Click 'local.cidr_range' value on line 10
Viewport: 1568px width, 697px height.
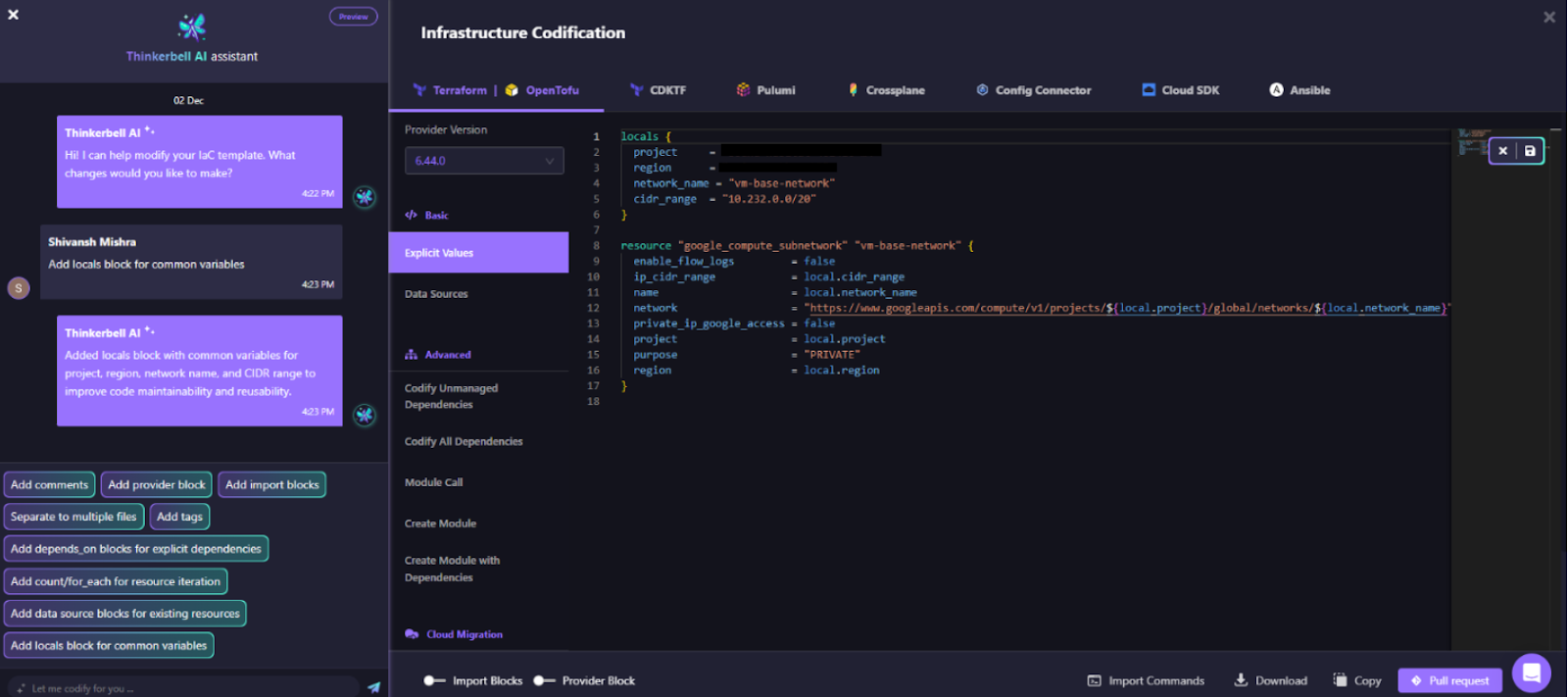pyautogui.click(x=855, y=277)
